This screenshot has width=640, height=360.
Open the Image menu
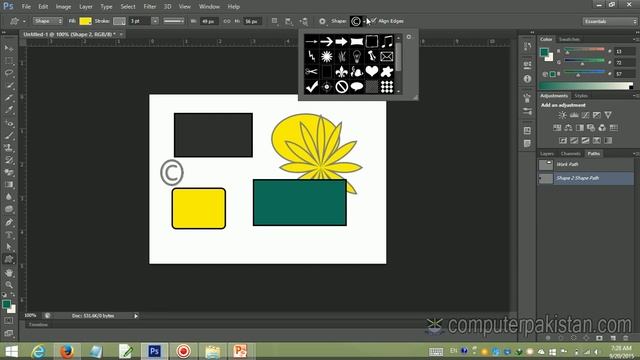(x=63, y=7)
